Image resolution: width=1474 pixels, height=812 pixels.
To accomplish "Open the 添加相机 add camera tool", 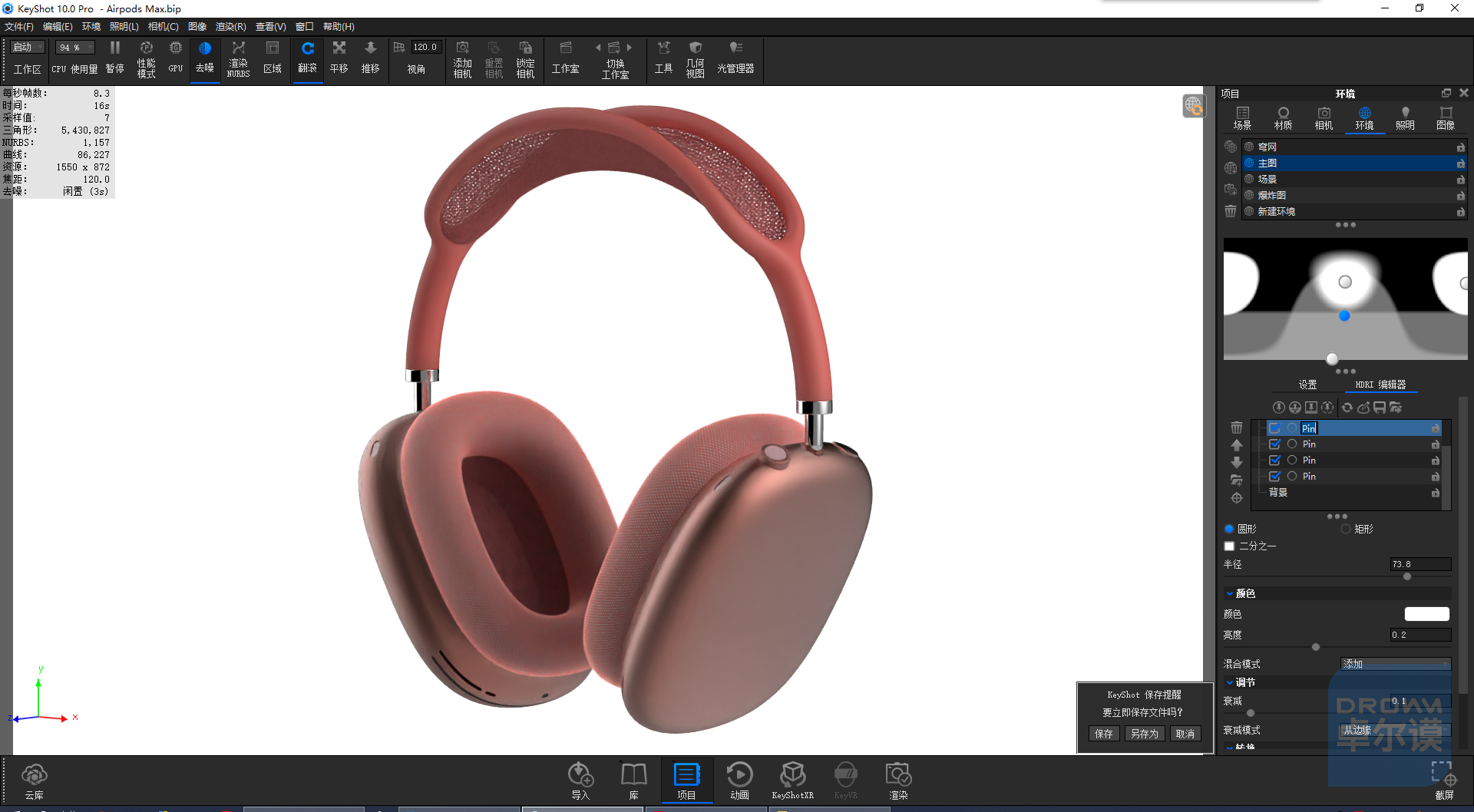I will point(462,59).
